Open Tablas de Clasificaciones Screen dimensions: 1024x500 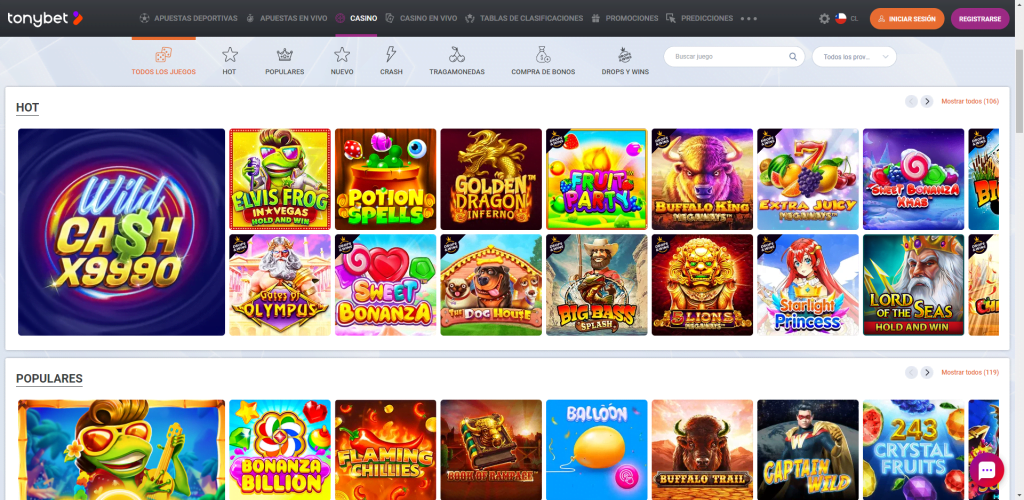(524, 18)
